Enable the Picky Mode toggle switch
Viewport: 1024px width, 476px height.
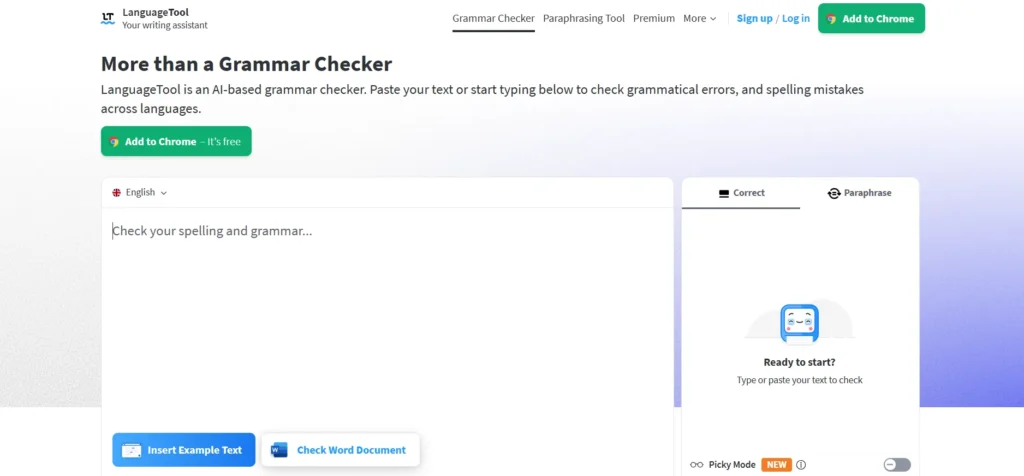[x=897, y=465]
